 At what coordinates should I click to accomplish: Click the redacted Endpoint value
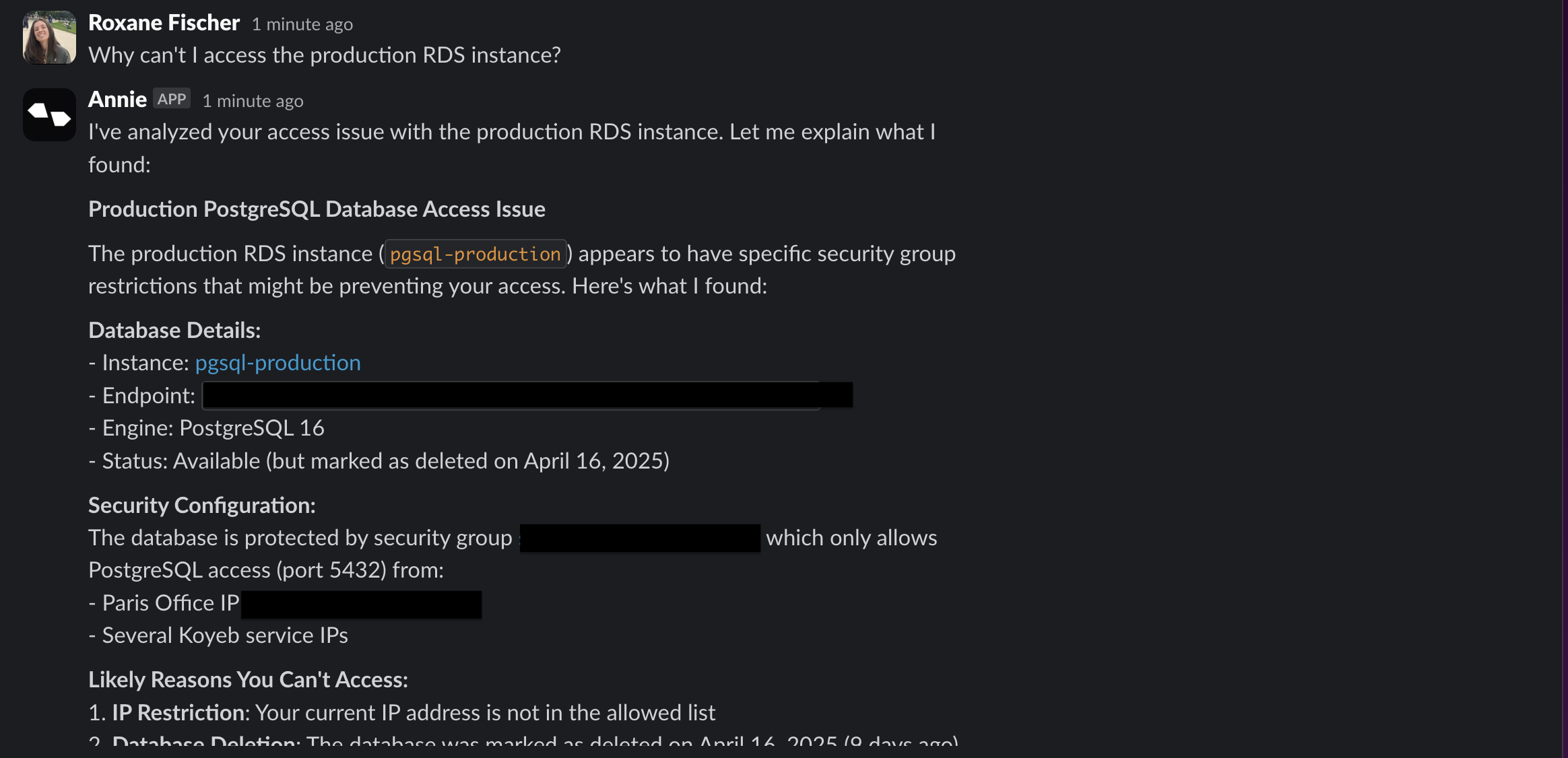tap(527, 395)
